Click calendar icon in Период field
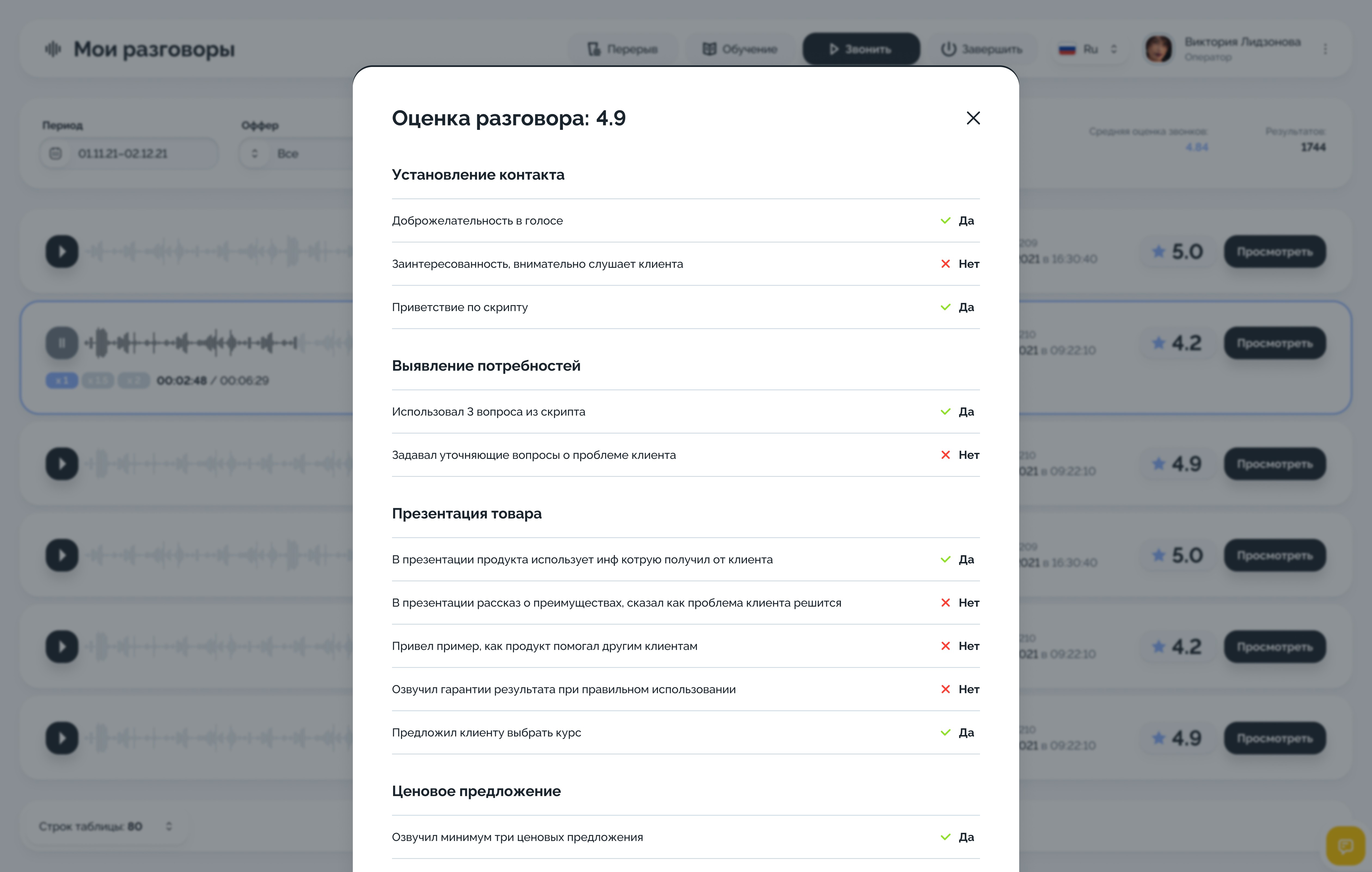Screen dimensions: 1372x872 tap(55, 153)
